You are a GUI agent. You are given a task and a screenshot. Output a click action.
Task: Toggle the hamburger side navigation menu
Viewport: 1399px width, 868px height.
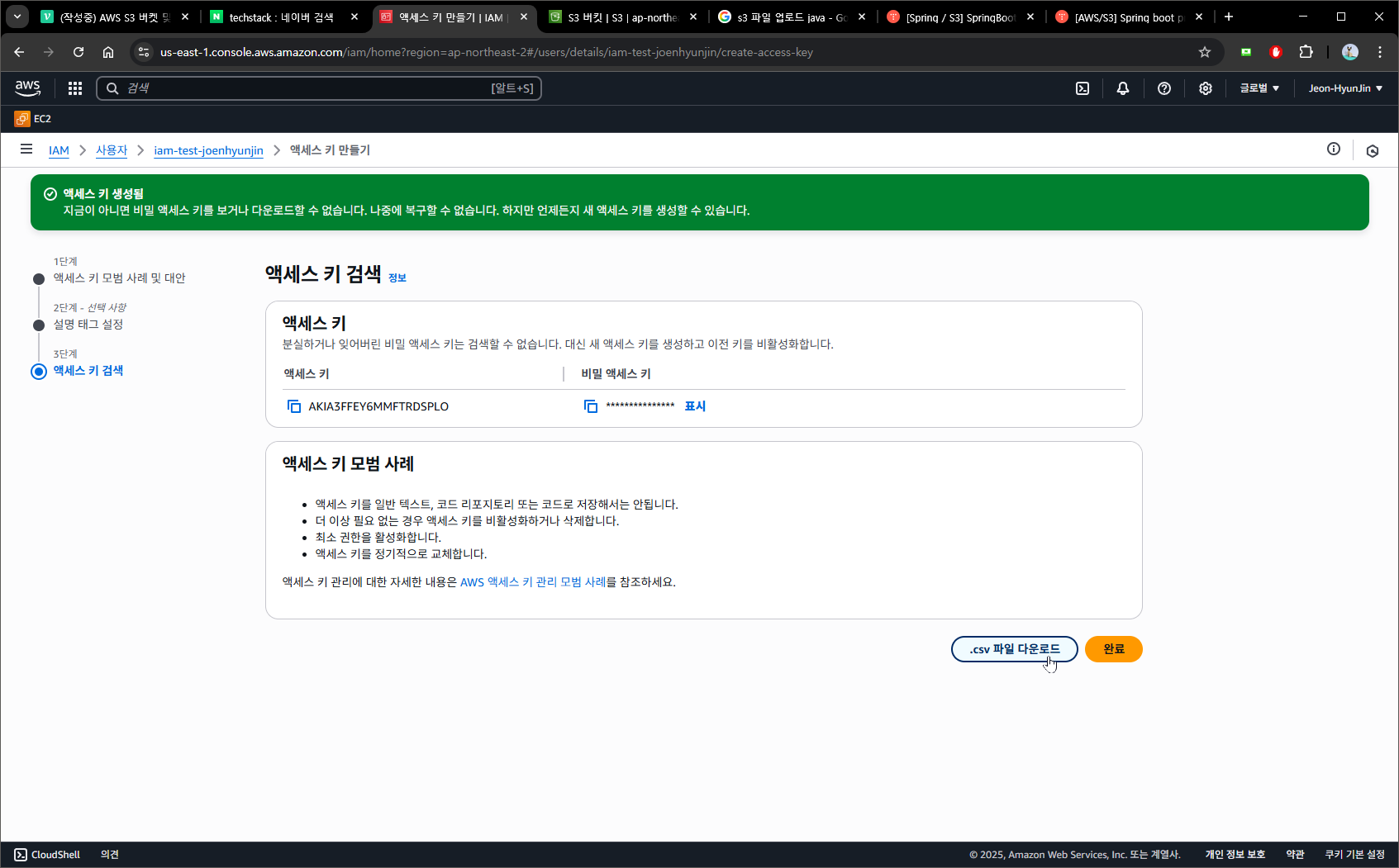26,149
